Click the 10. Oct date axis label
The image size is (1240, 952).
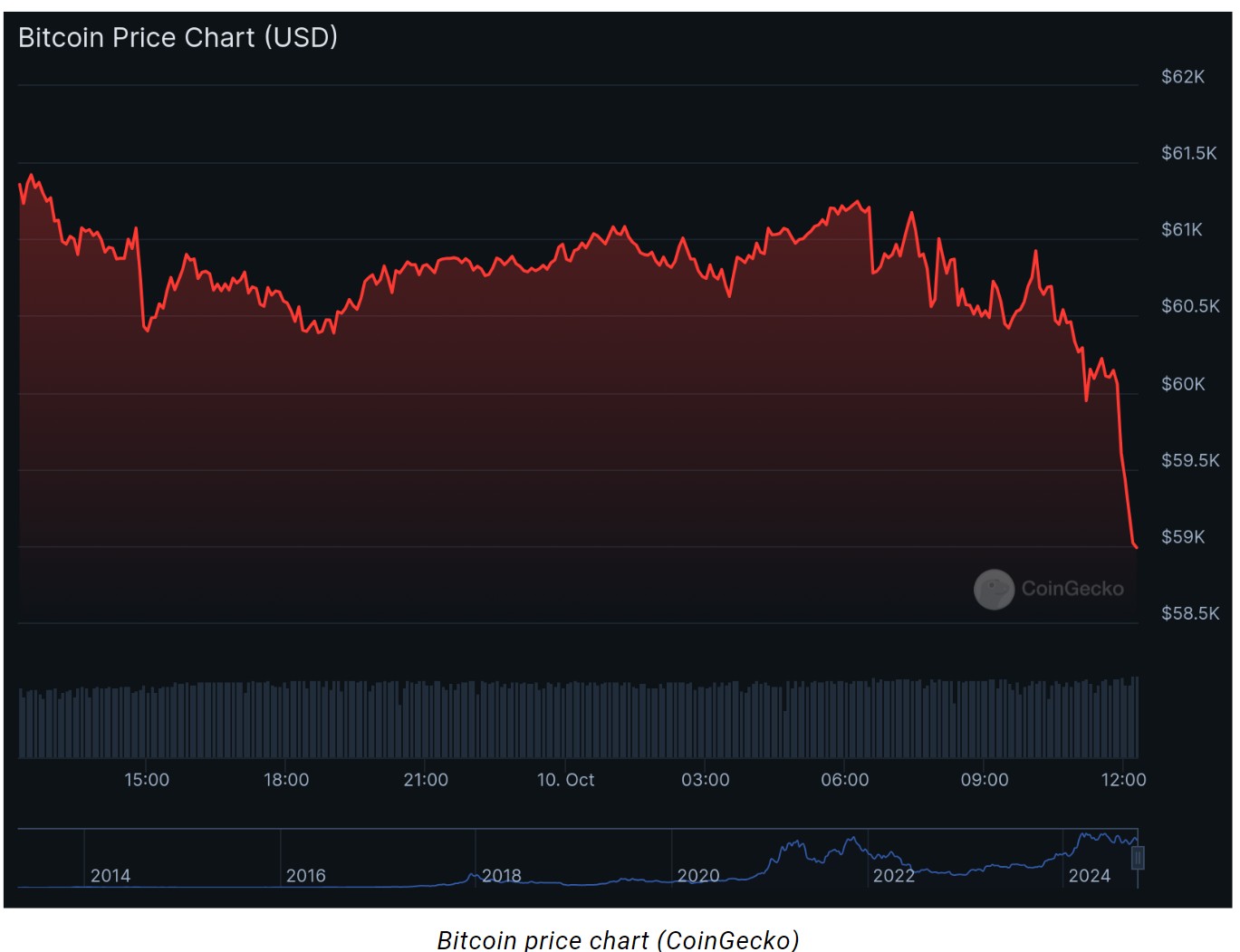(565, 780)
